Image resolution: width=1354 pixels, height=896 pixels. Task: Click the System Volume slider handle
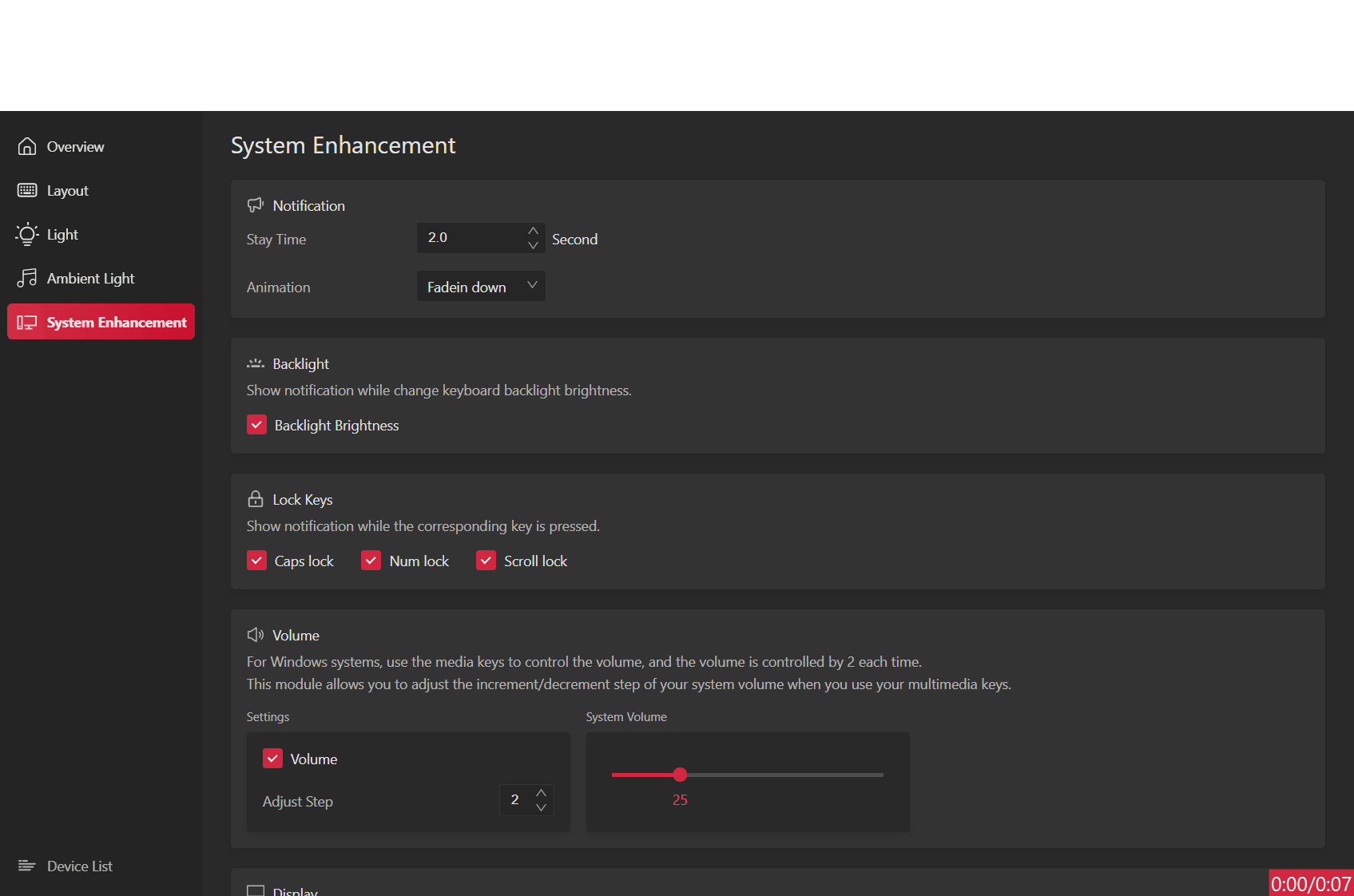tap(680, 775)
